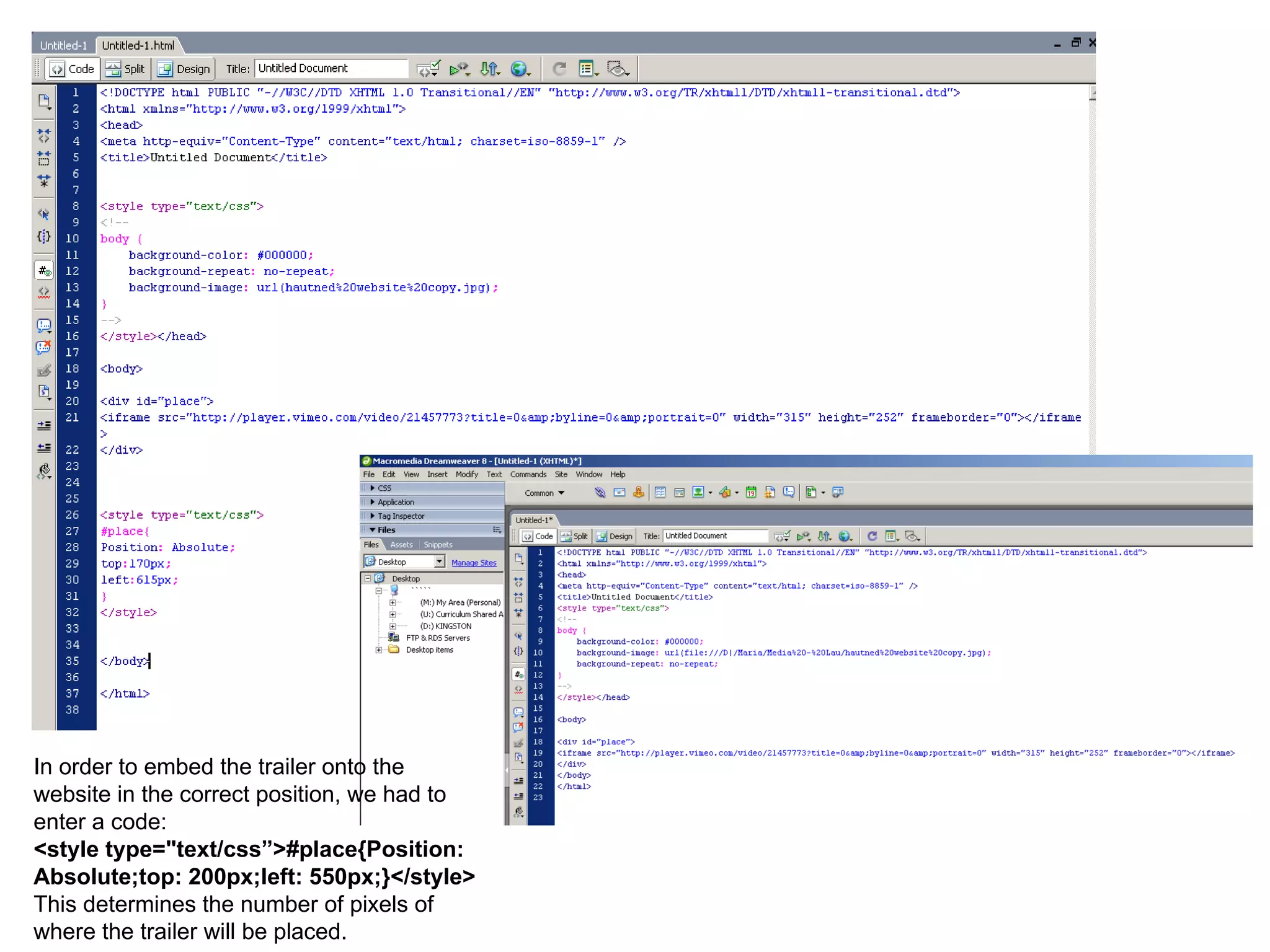The image size is (1270, 952).
Task: Select FTP & RDS Servers tree item
Action: coord(438,638)
